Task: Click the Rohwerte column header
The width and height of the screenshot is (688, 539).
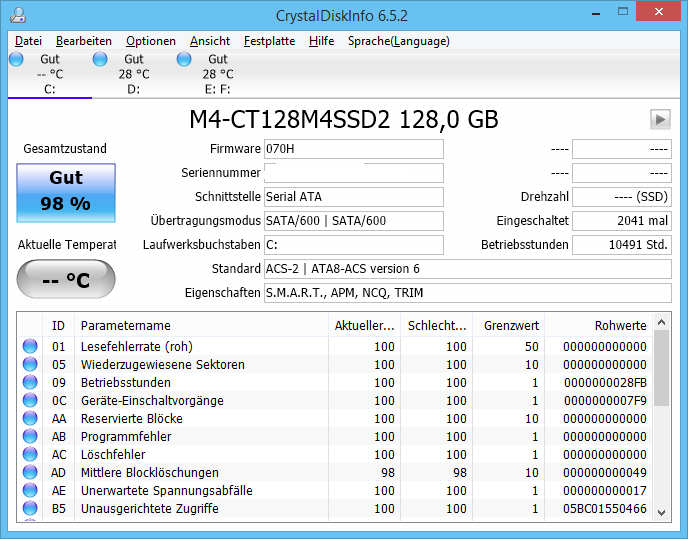Action: pos(599,325)
